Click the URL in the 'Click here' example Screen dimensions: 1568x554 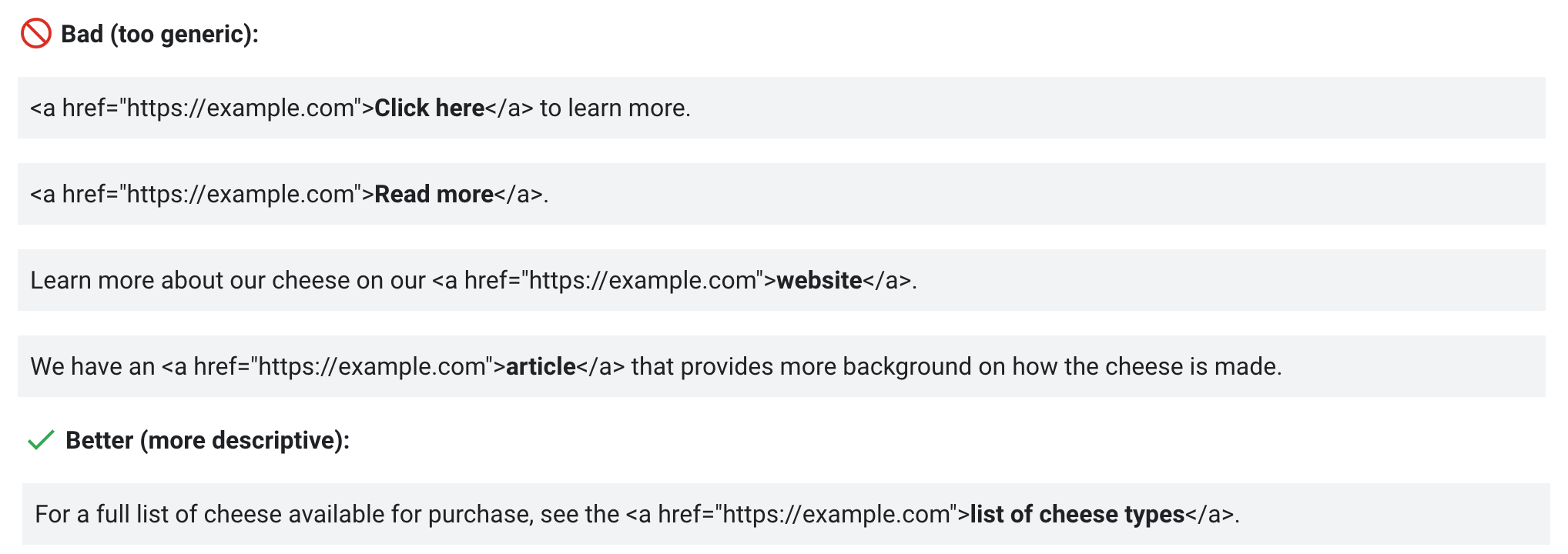(x=240, y=108)
